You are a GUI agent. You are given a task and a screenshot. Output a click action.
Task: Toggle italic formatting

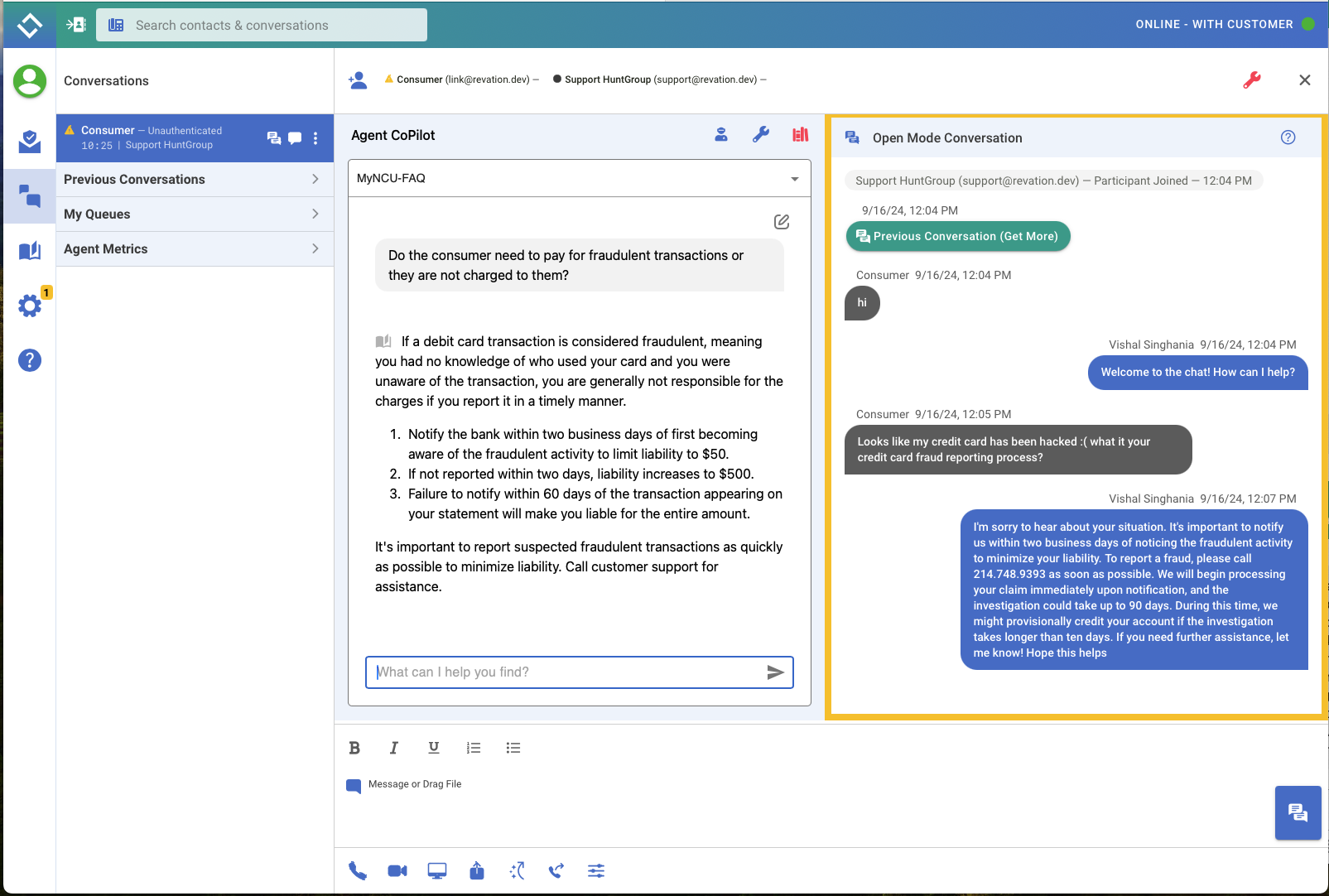pyautogui.click(x=394, y=748)
